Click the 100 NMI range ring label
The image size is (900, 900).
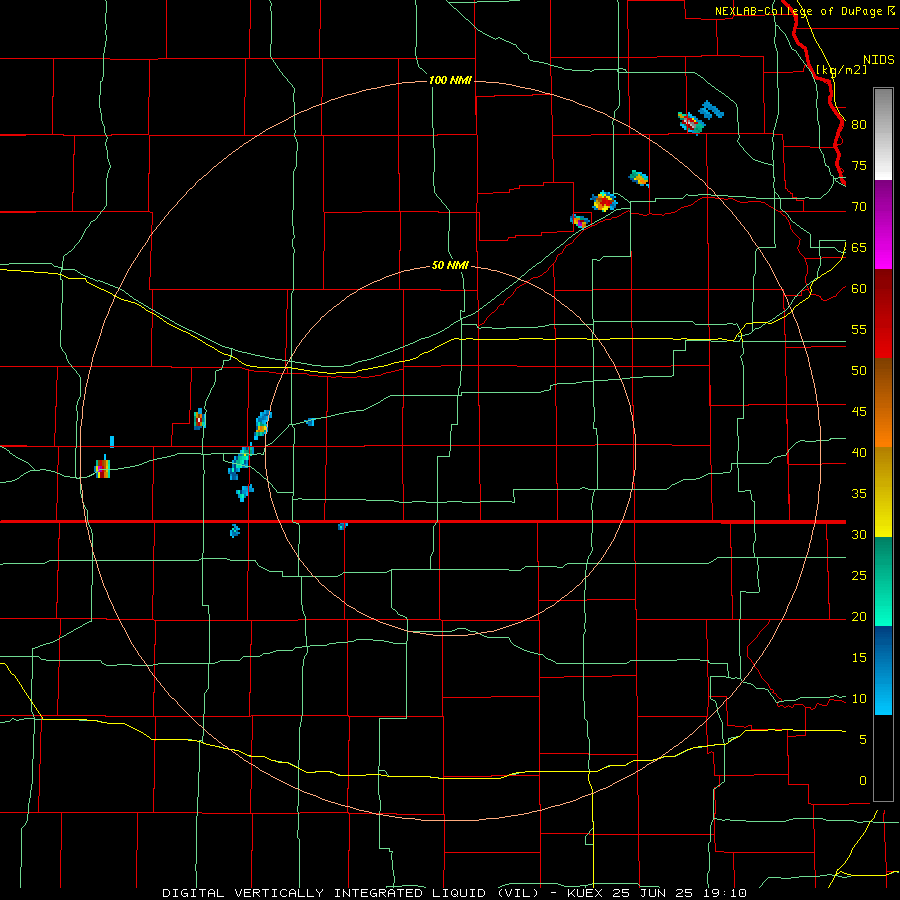click(450, 80)
